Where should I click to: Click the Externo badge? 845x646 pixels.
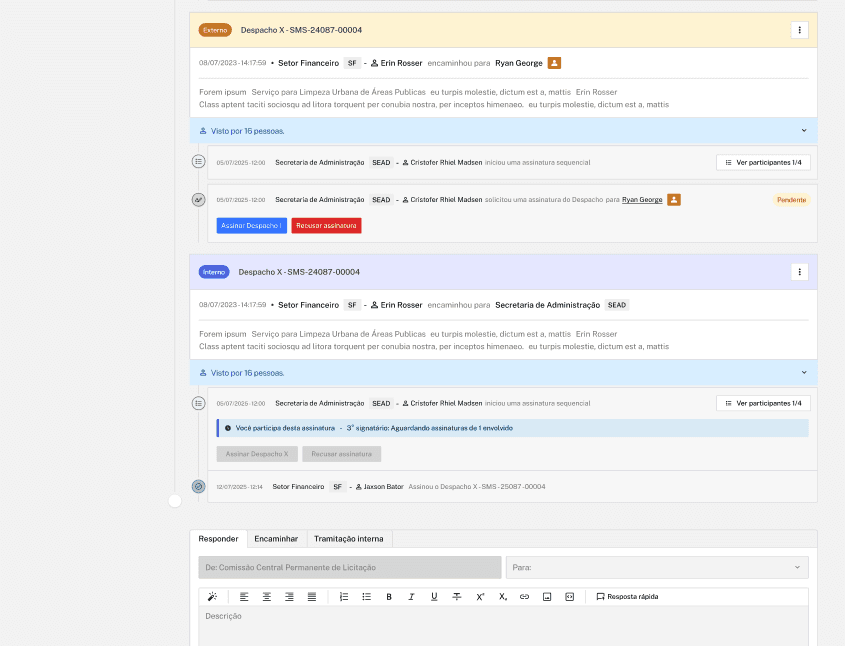[215, 30]
